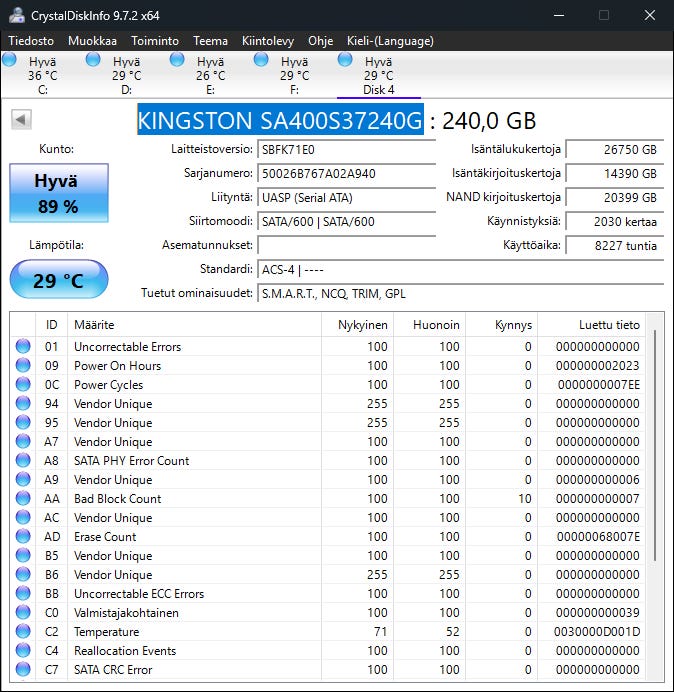The image size is (674, 692).
Task: Click the Disk 4 status orb
Action: coord(346,60)
